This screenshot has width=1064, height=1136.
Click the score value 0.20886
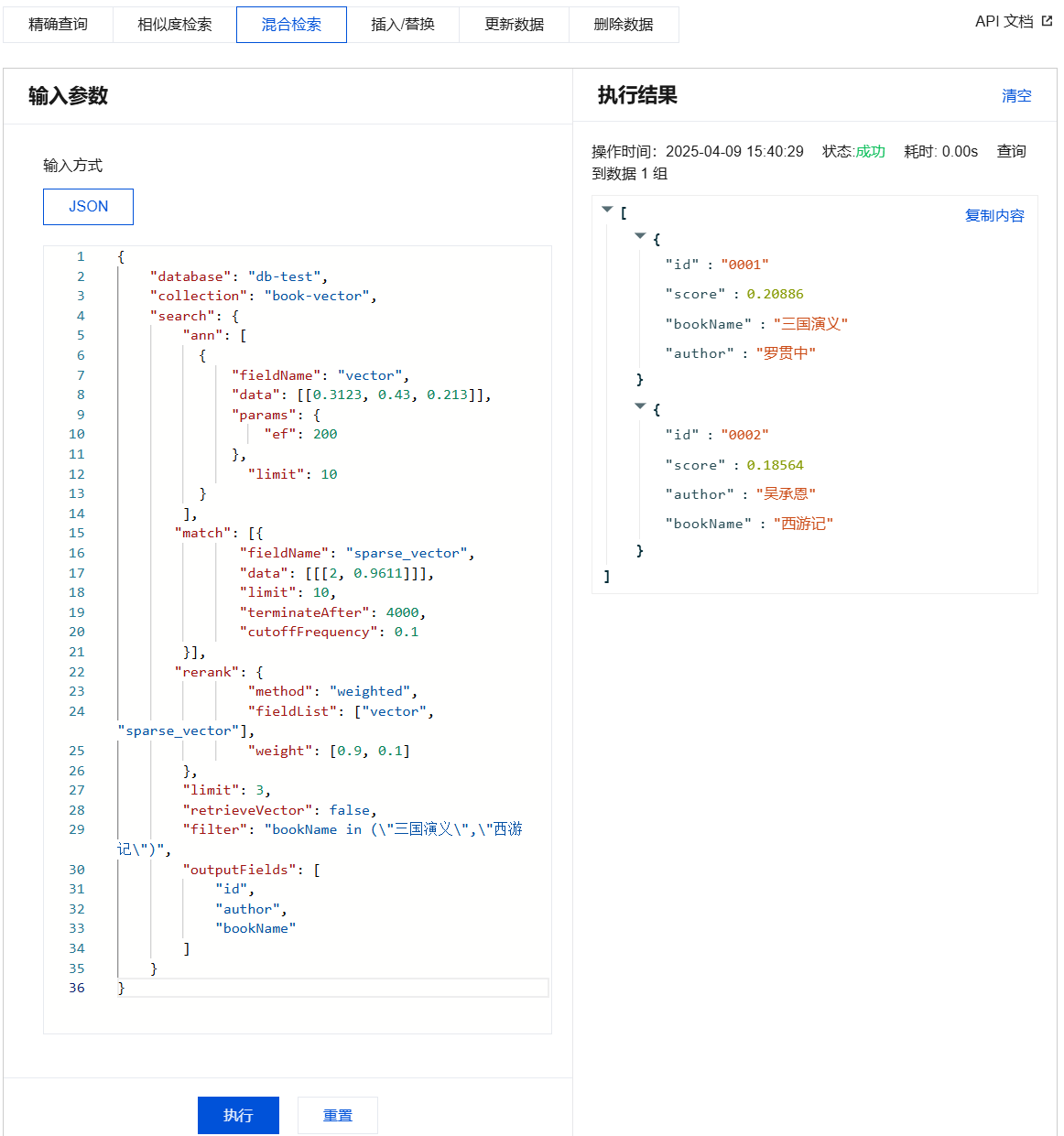click(775, 294)
